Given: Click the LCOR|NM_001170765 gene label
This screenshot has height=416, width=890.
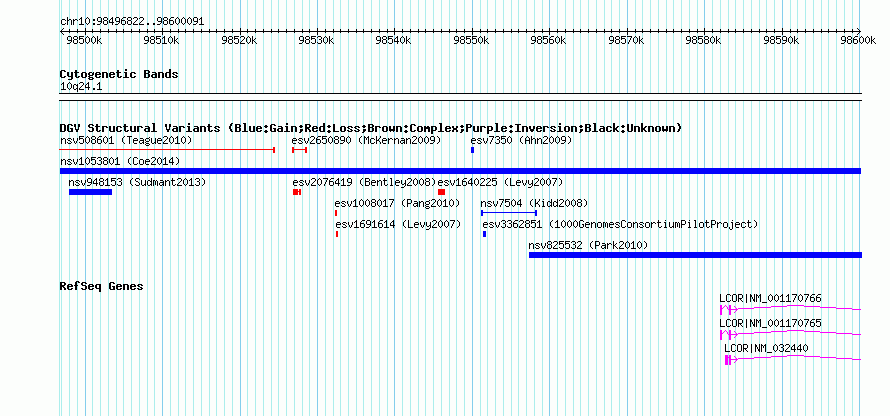Looking at the screenshot, I should (770, 323).
